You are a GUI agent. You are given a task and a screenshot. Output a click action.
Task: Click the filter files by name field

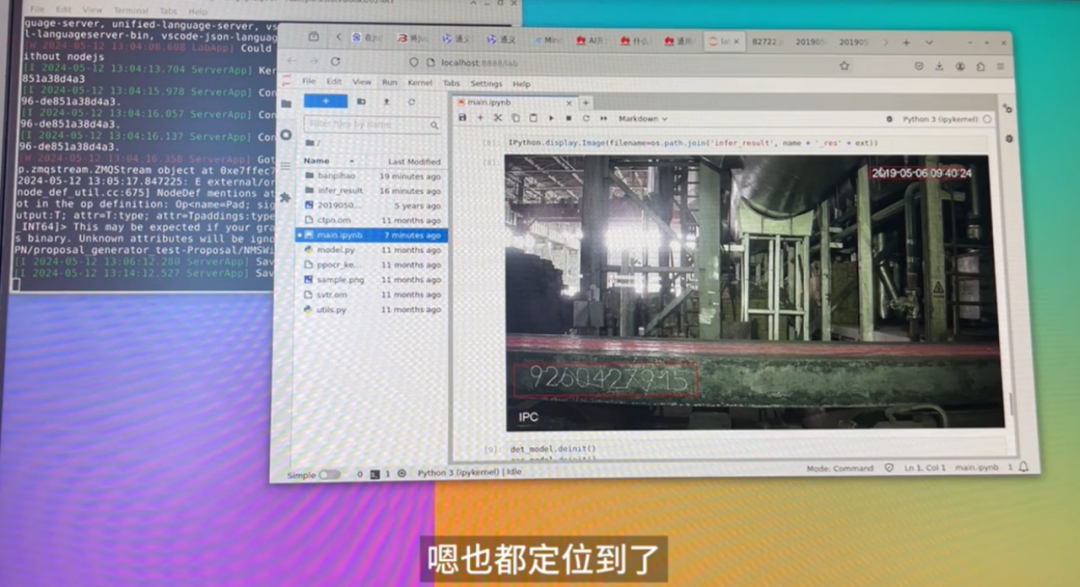pos(372,125)
